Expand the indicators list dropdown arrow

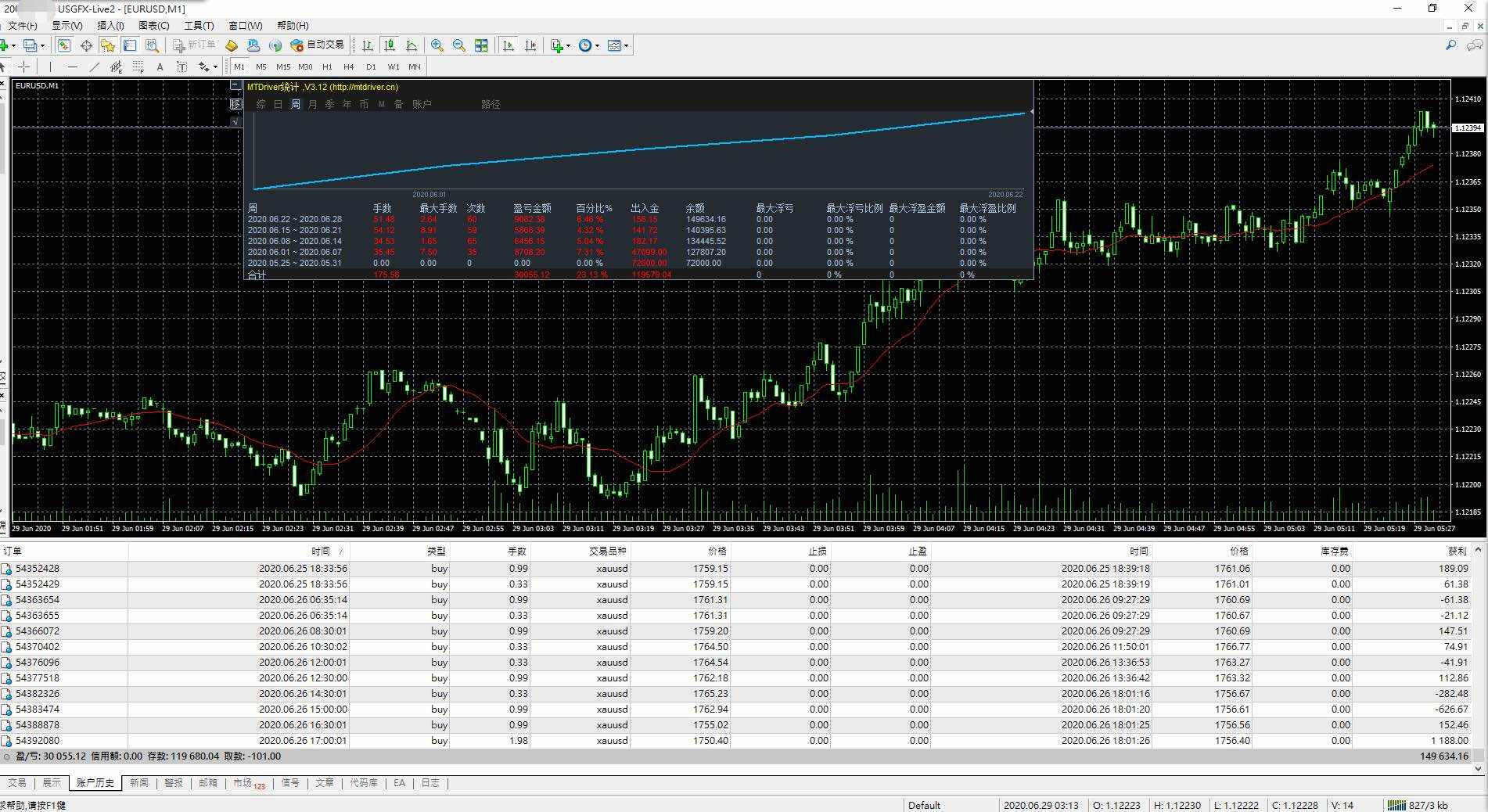click(567, 45)
